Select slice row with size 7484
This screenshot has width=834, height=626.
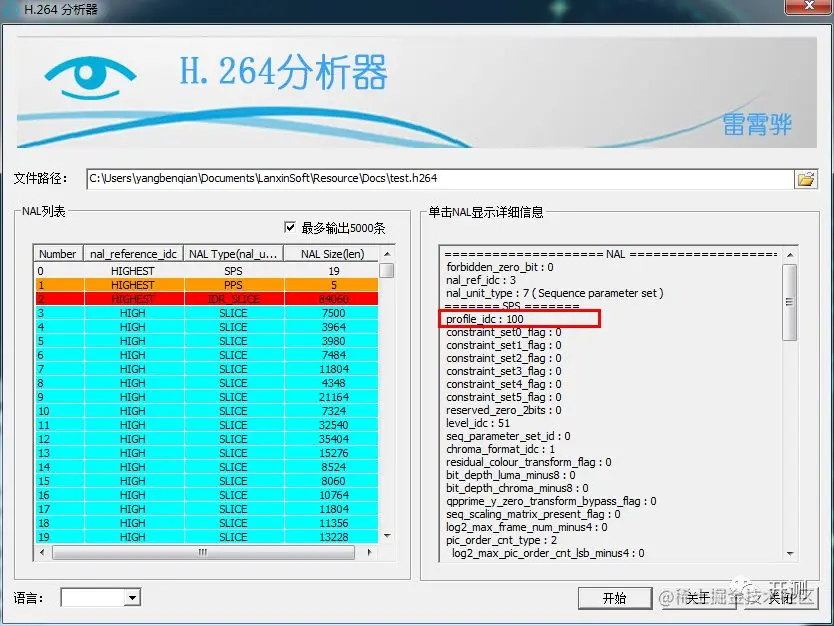tap(207, 355)
